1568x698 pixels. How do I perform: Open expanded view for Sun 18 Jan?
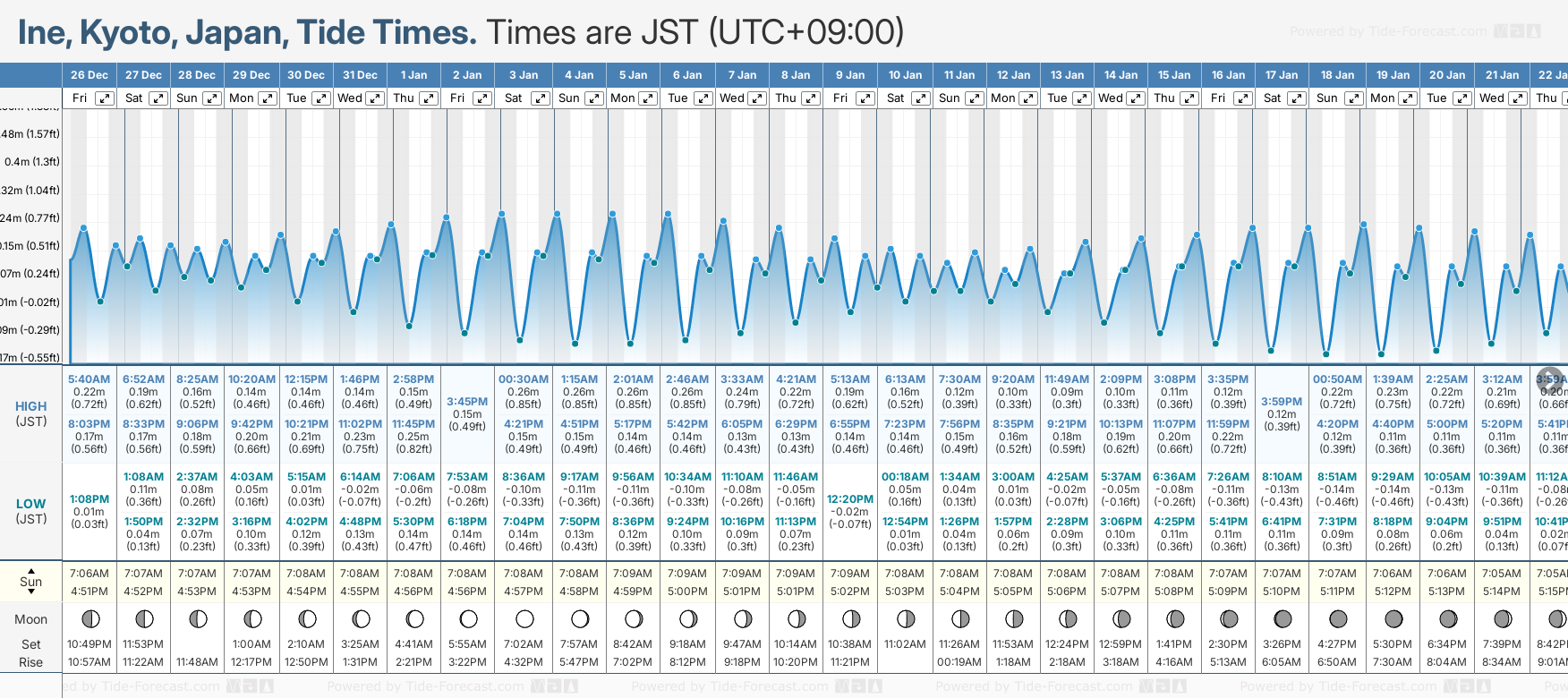1354,98
